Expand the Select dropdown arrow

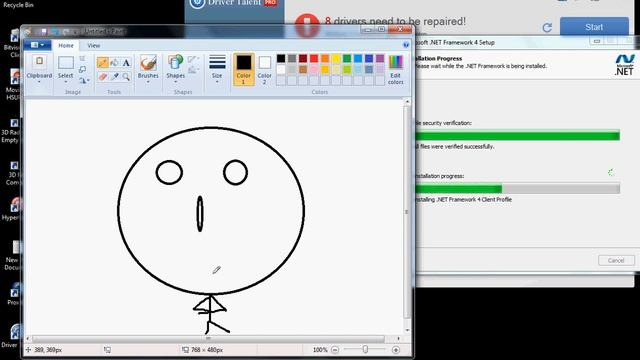point(65,82)
